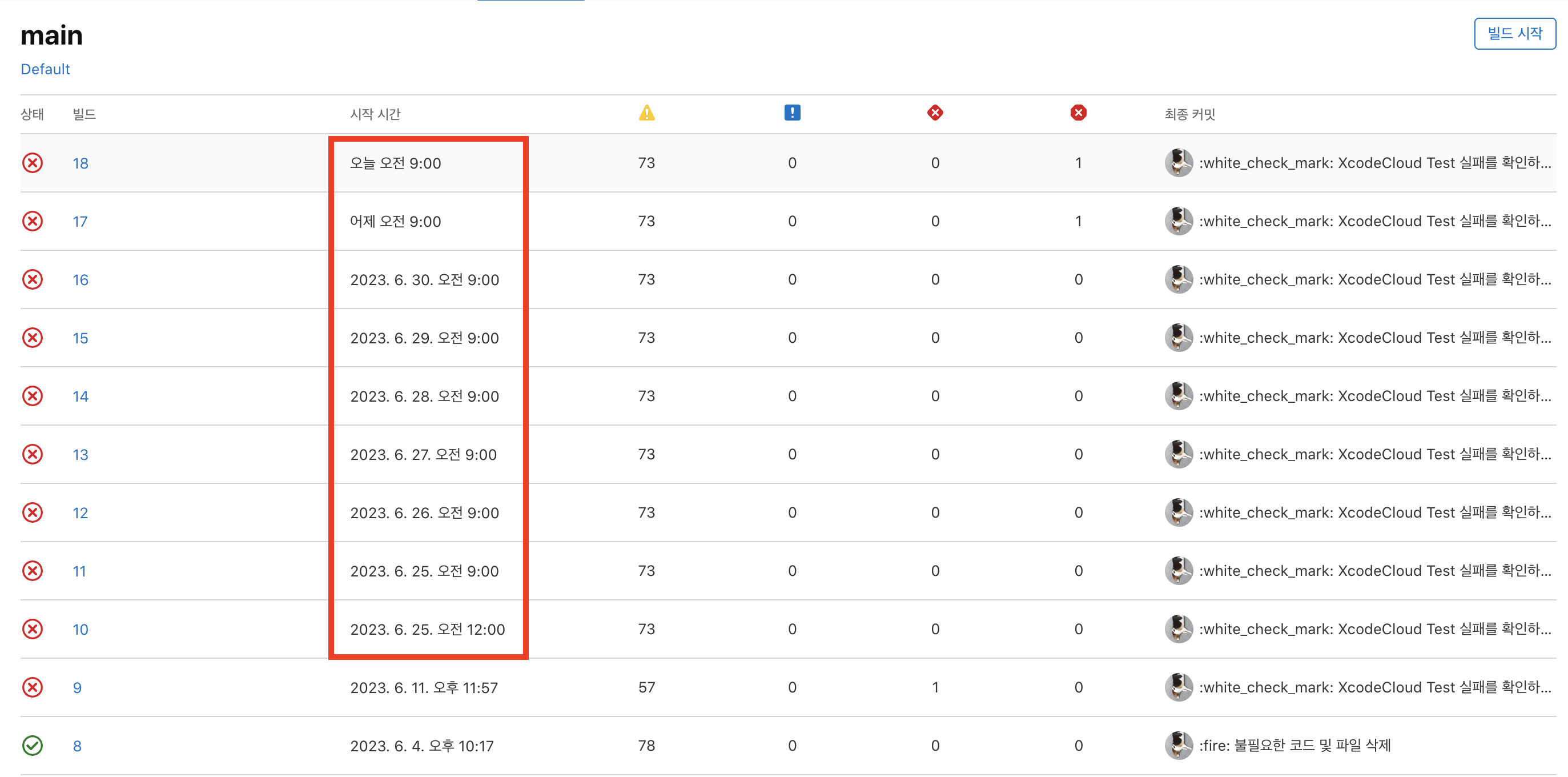Click the 최종 커밋 column header
The height and width of the screenshot is (777, 1568).
click(x=1189, y=114)
